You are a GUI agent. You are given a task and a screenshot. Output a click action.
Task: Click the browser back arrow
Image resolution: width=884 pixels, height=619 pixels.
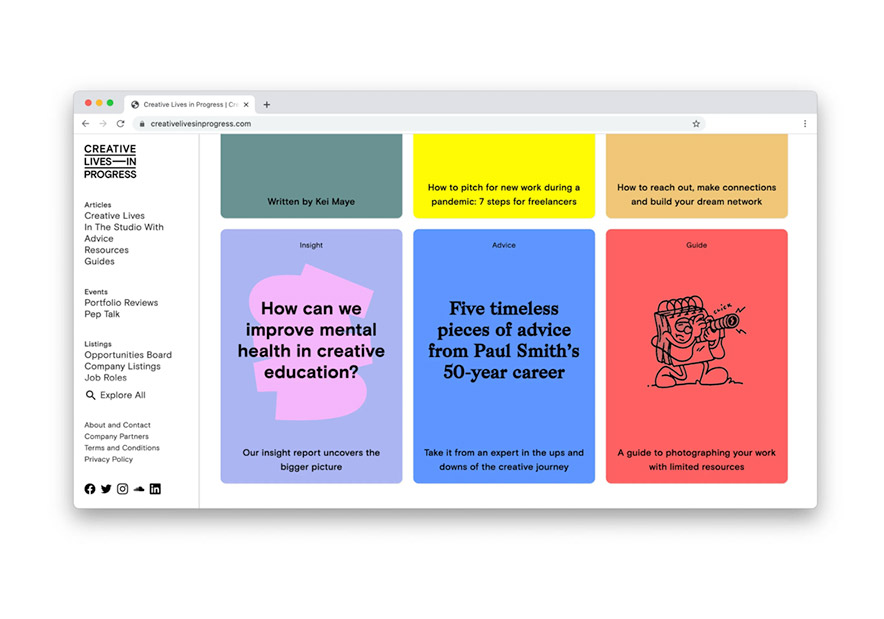click(x=86, y=123)
